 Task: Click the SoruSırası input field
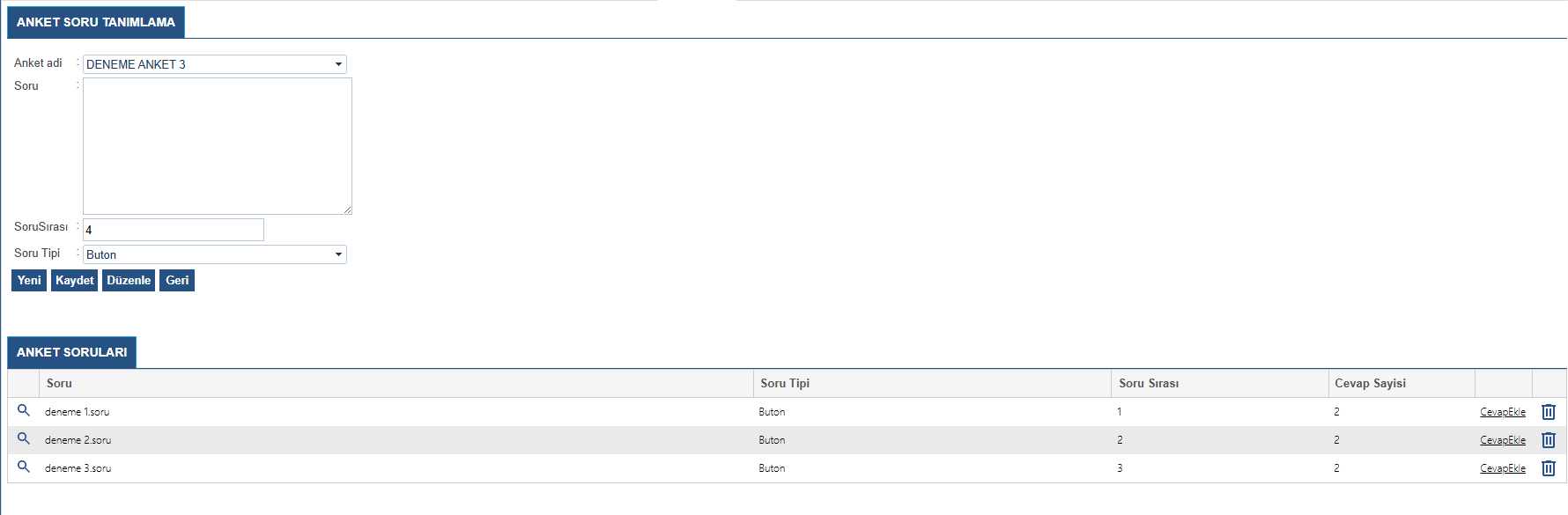174,230
